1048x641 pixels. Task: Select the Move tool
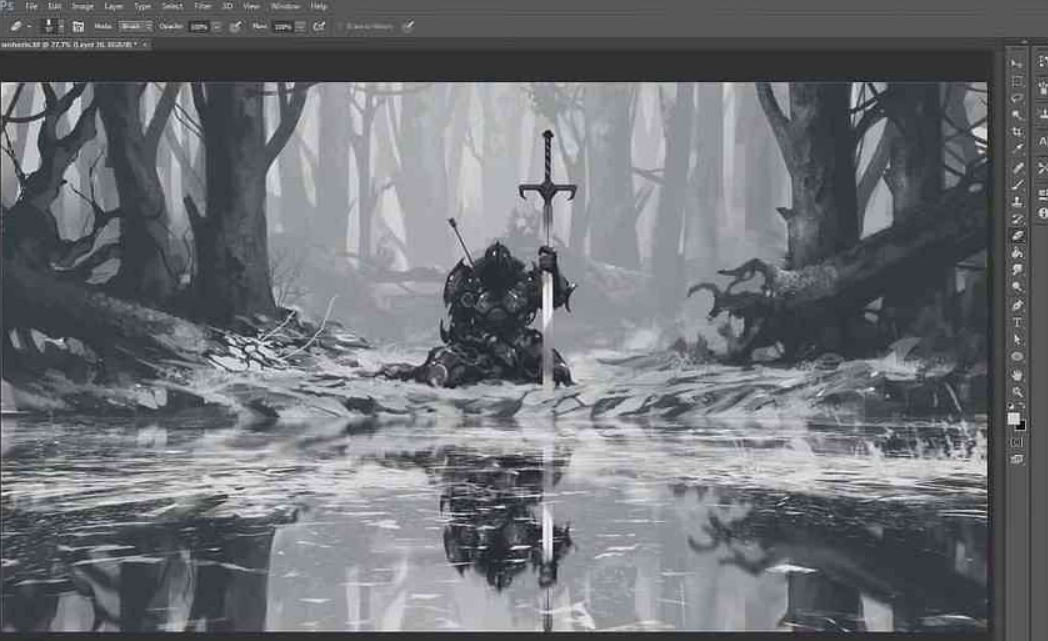point(1017,64)
